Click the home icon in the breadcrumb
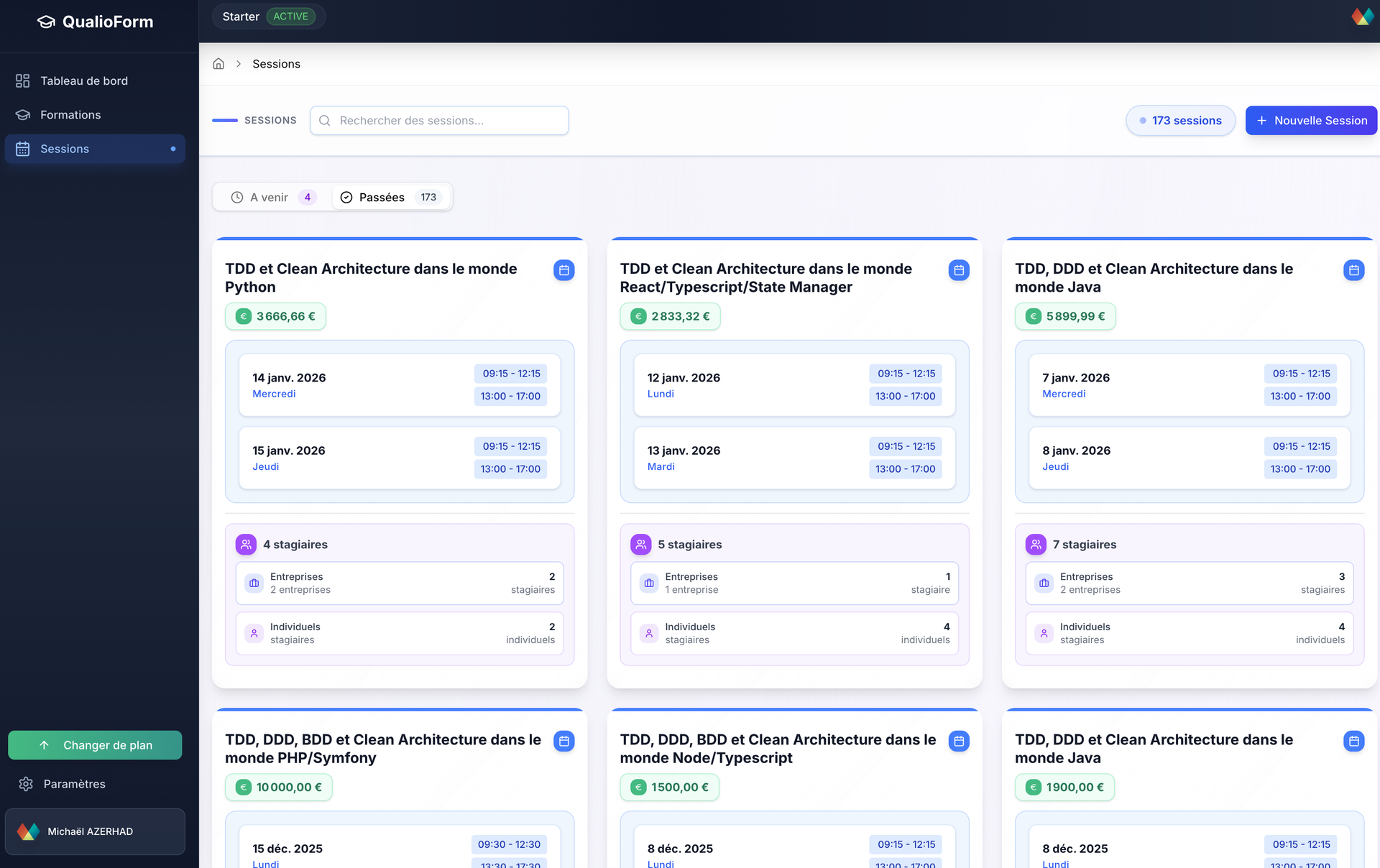This screenshot has height=868, width=1380. pyautogui.click(x=218, y=63)
